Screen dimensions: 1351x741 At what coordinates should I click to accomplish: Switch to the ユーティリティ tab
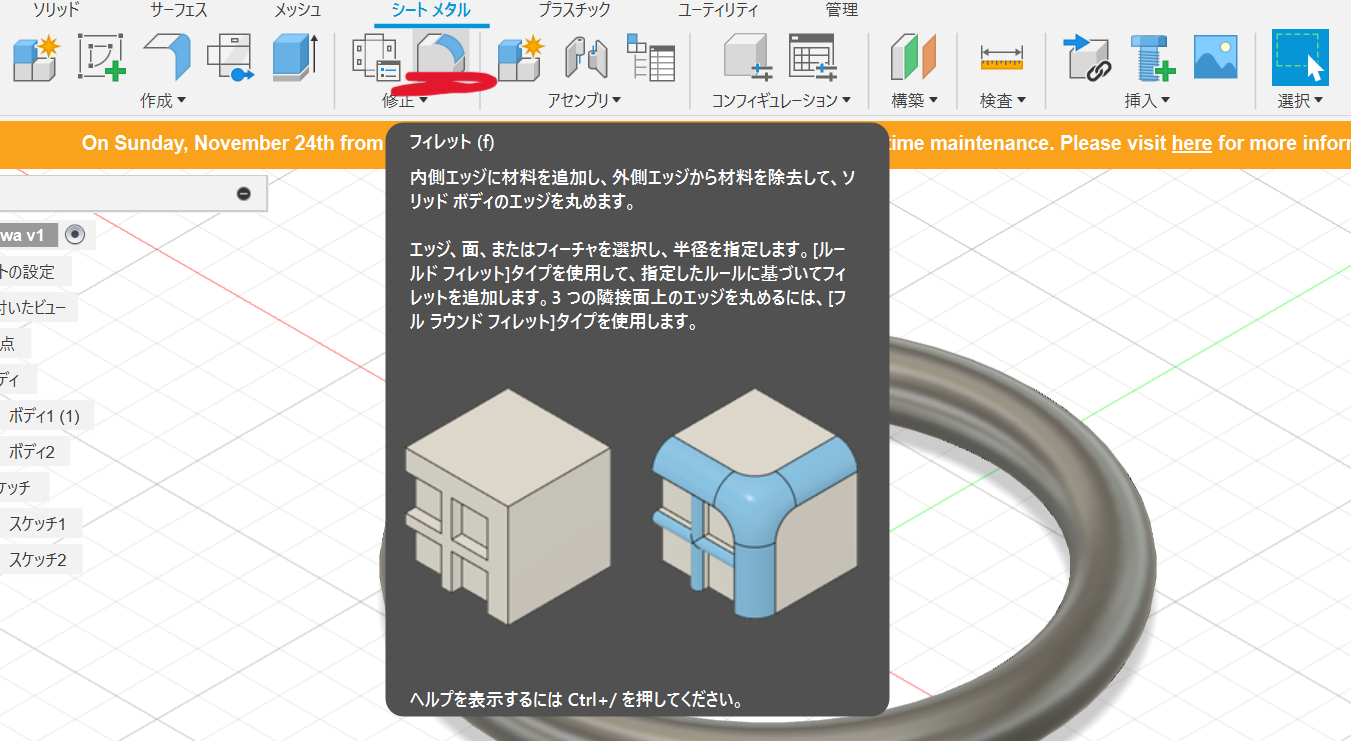718,10
